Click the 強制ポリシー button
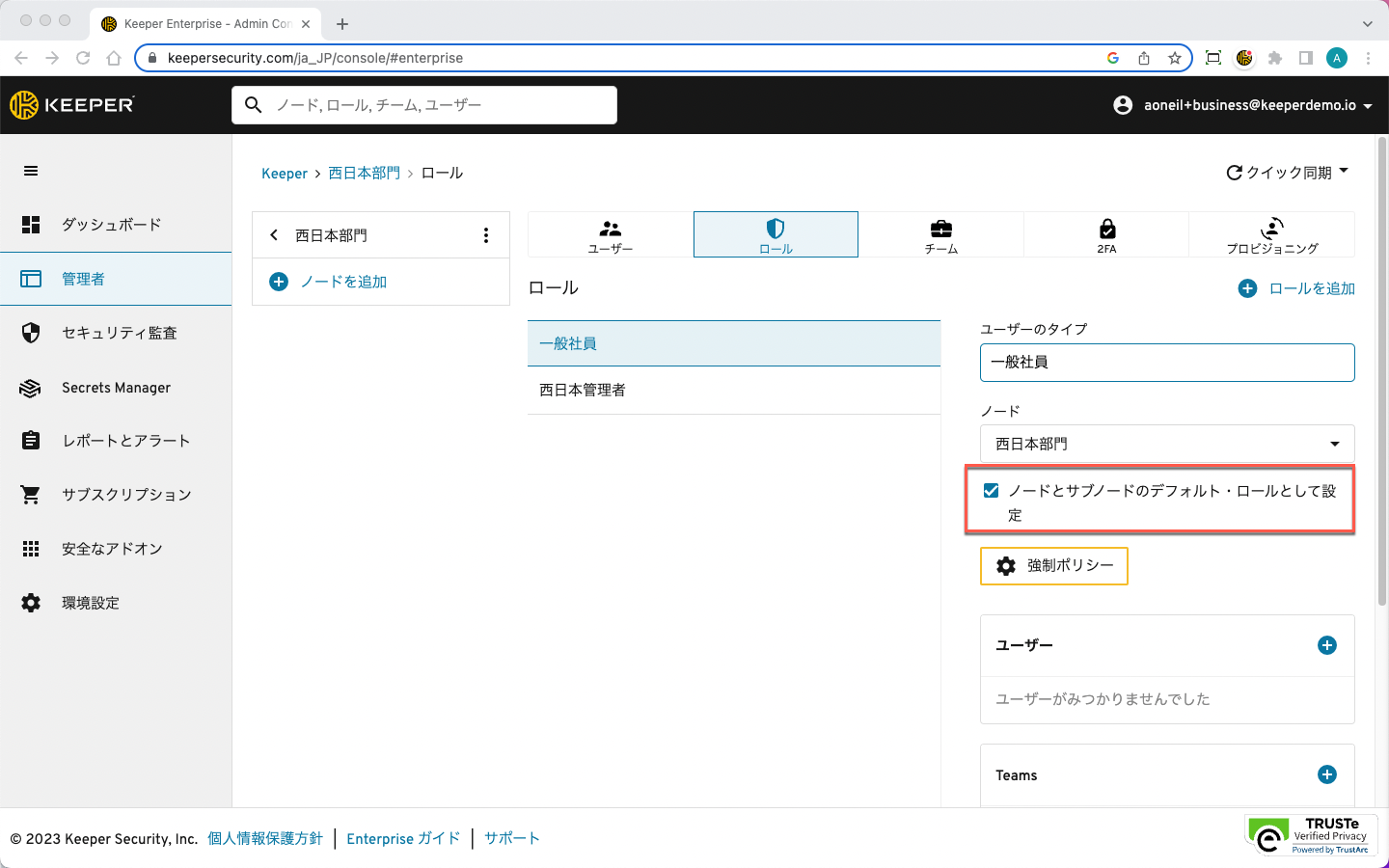The image size is (1389, 868). click(x=1053, y=566)
